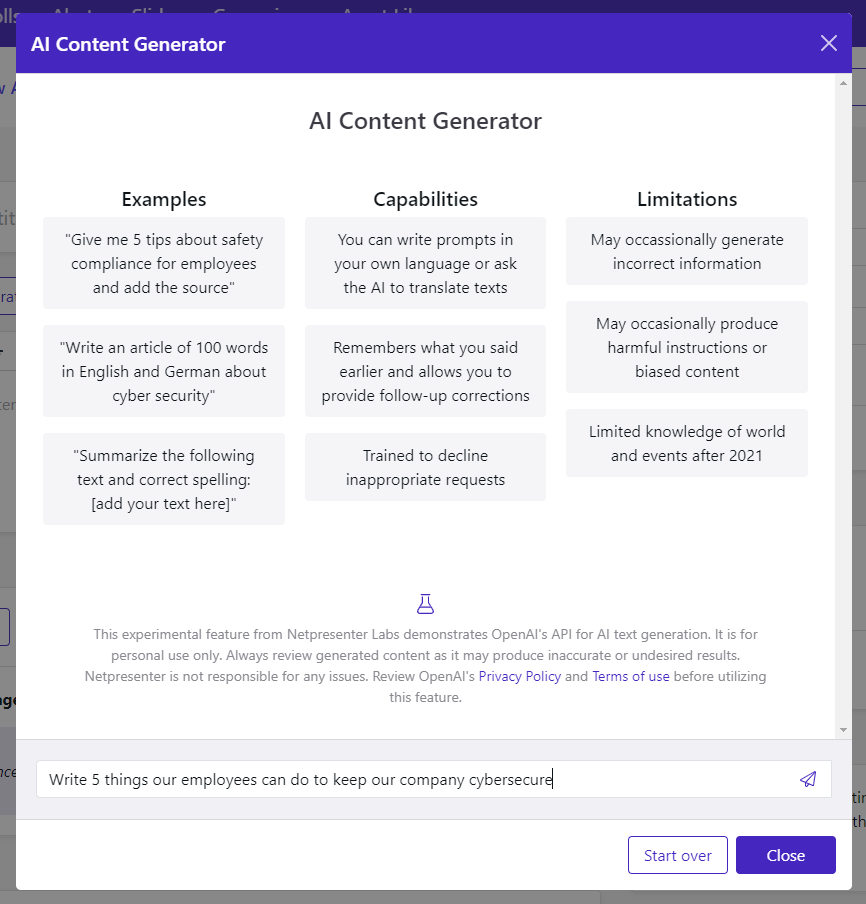Select the safety compliance tips example prompt
Viewport: 866px width, 904px height.
(x=163, y=263)
